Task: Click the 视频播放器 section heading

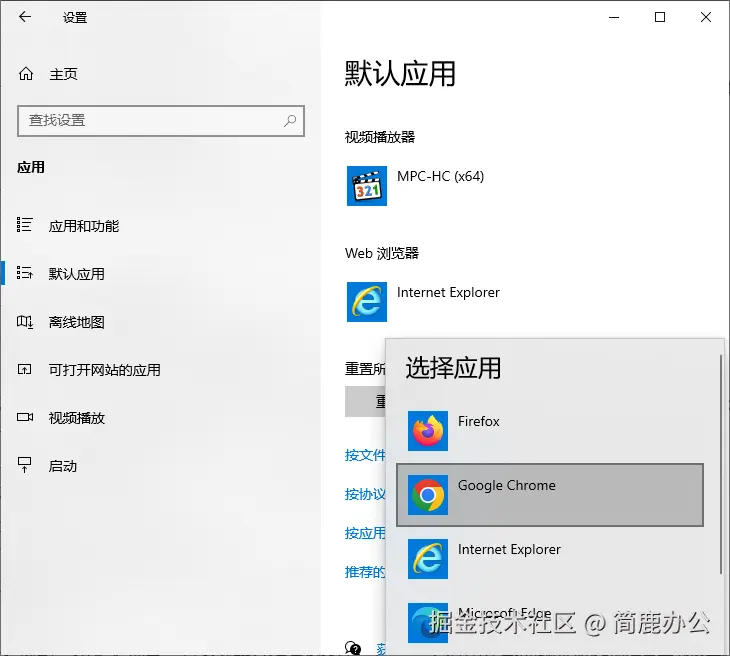Action: pyautogui.click(x=380, y=137)
